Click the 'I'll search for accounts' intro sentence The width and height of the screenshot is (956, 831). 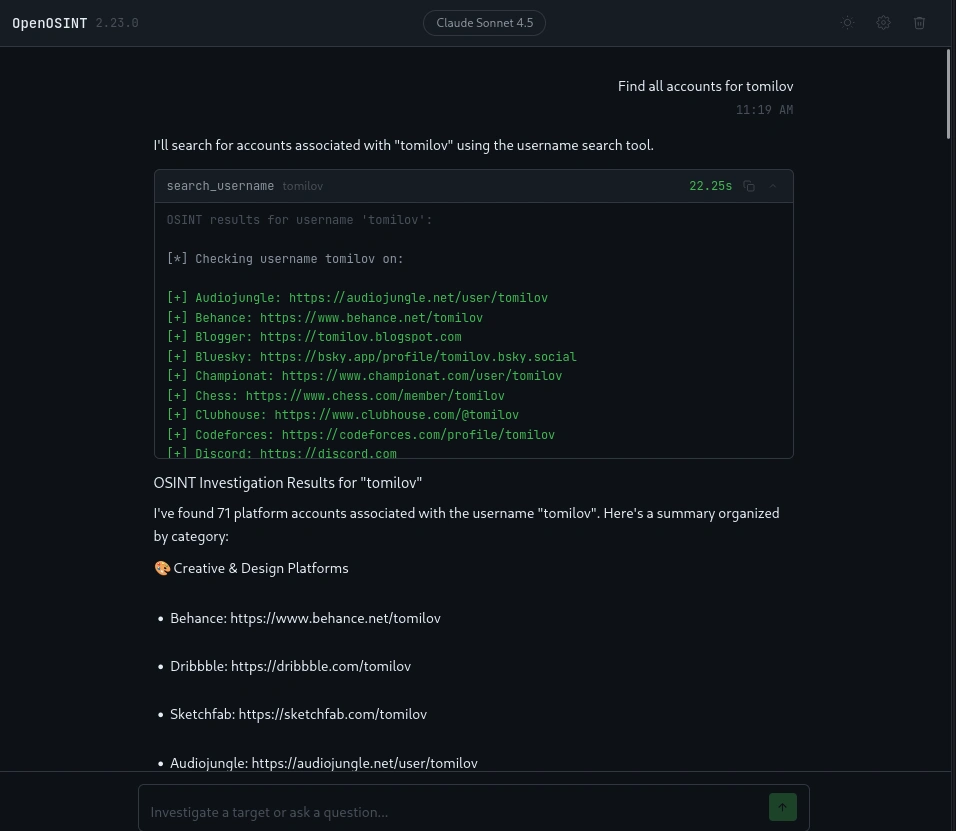[x=404, y=146]
